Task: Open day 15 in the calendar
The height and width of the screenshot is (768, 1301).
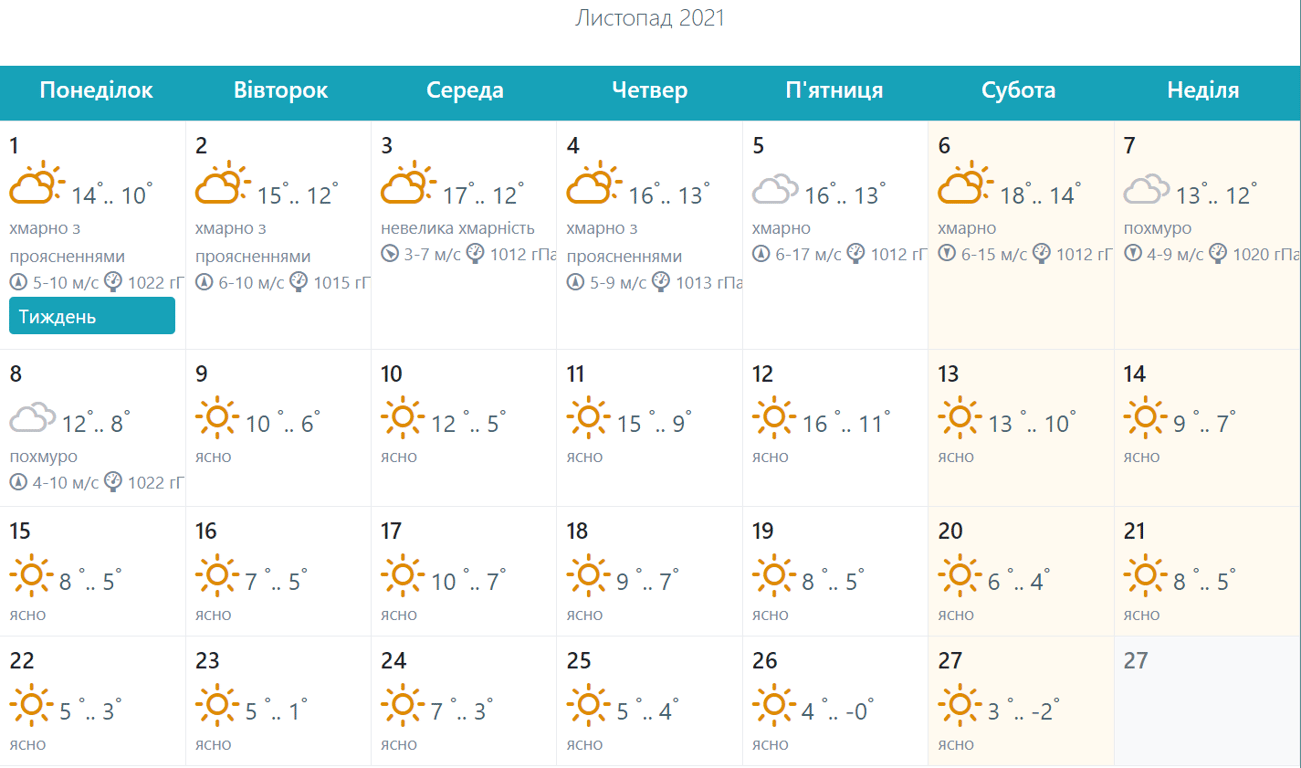Action: (92, 570)
